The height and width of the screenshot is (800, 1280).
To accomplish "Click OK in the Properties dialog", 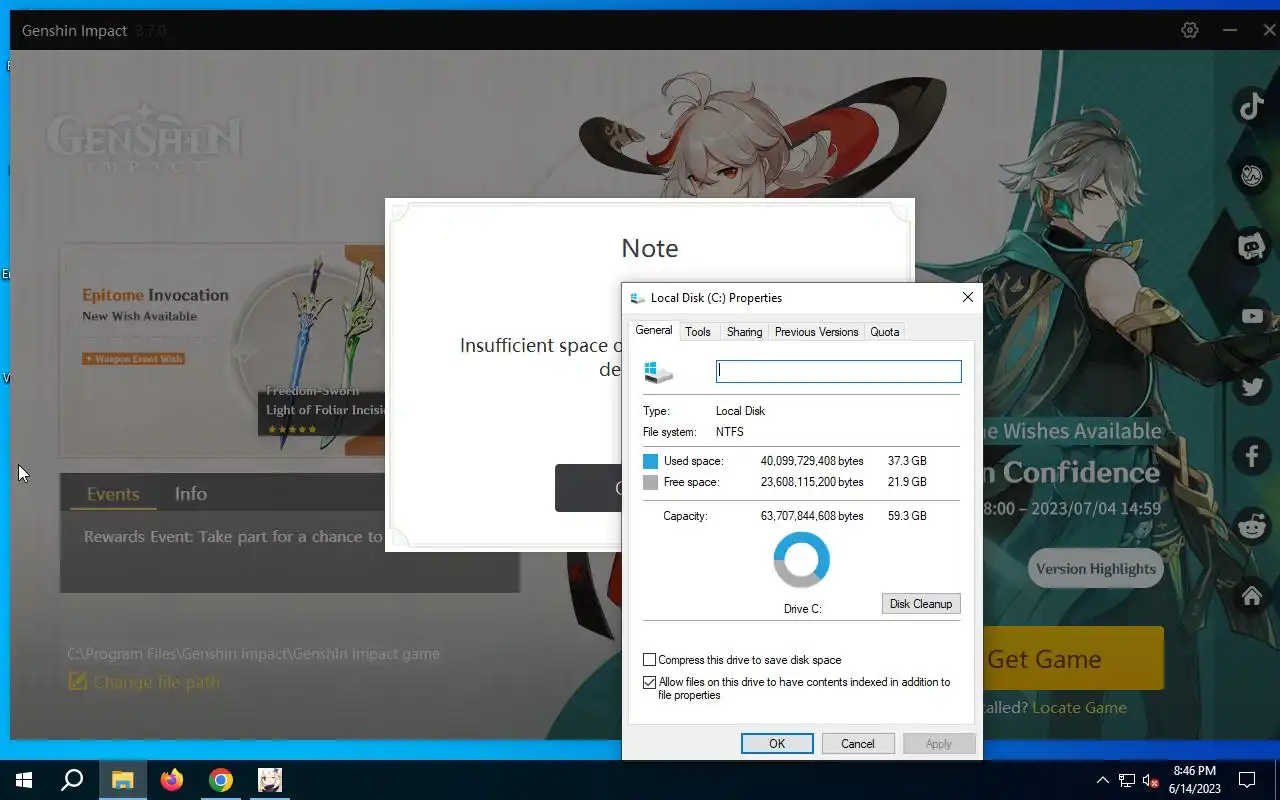I will [777, 744].
